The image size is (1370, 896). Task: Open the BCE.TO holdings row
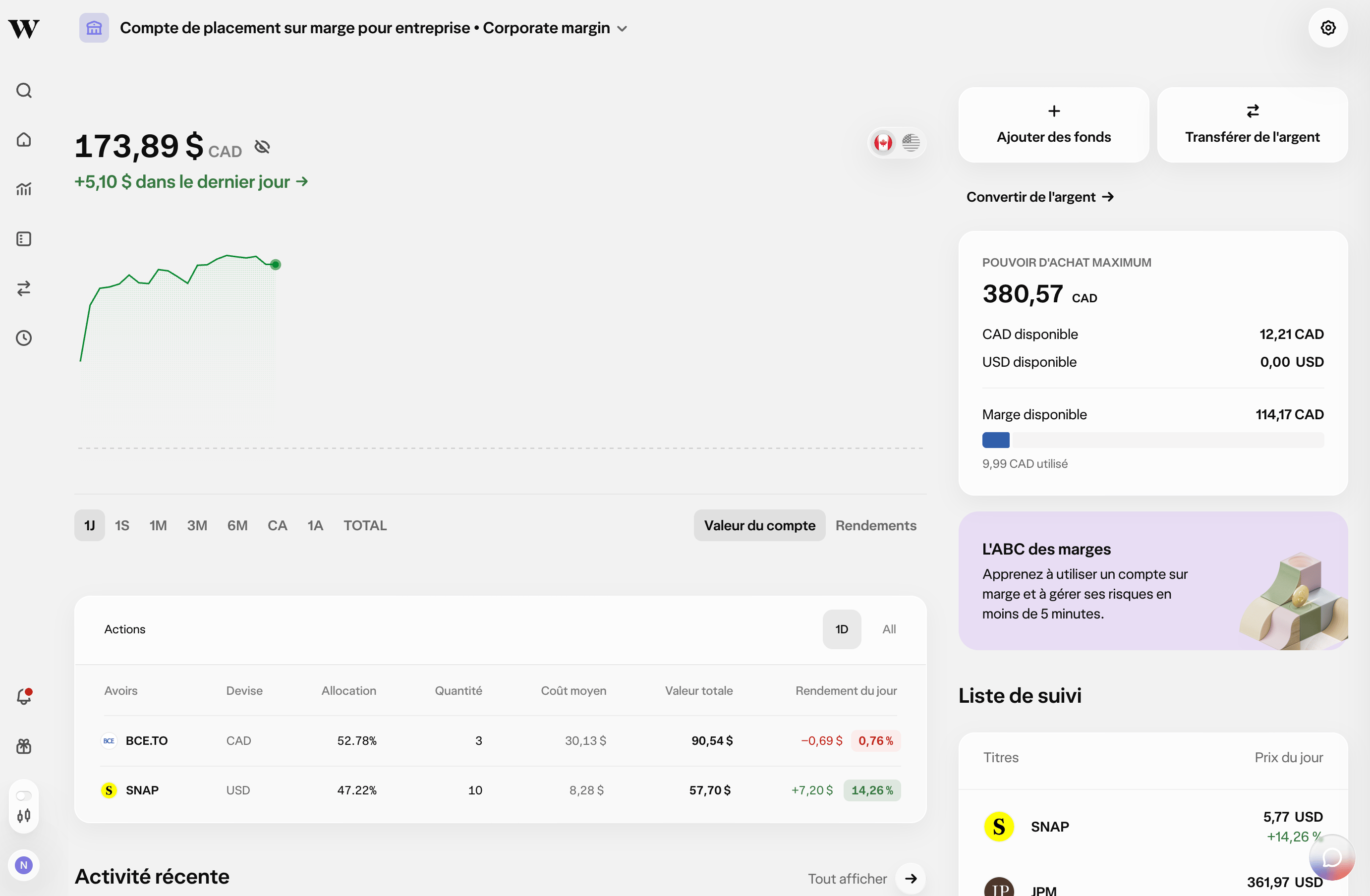click(500, 740)
